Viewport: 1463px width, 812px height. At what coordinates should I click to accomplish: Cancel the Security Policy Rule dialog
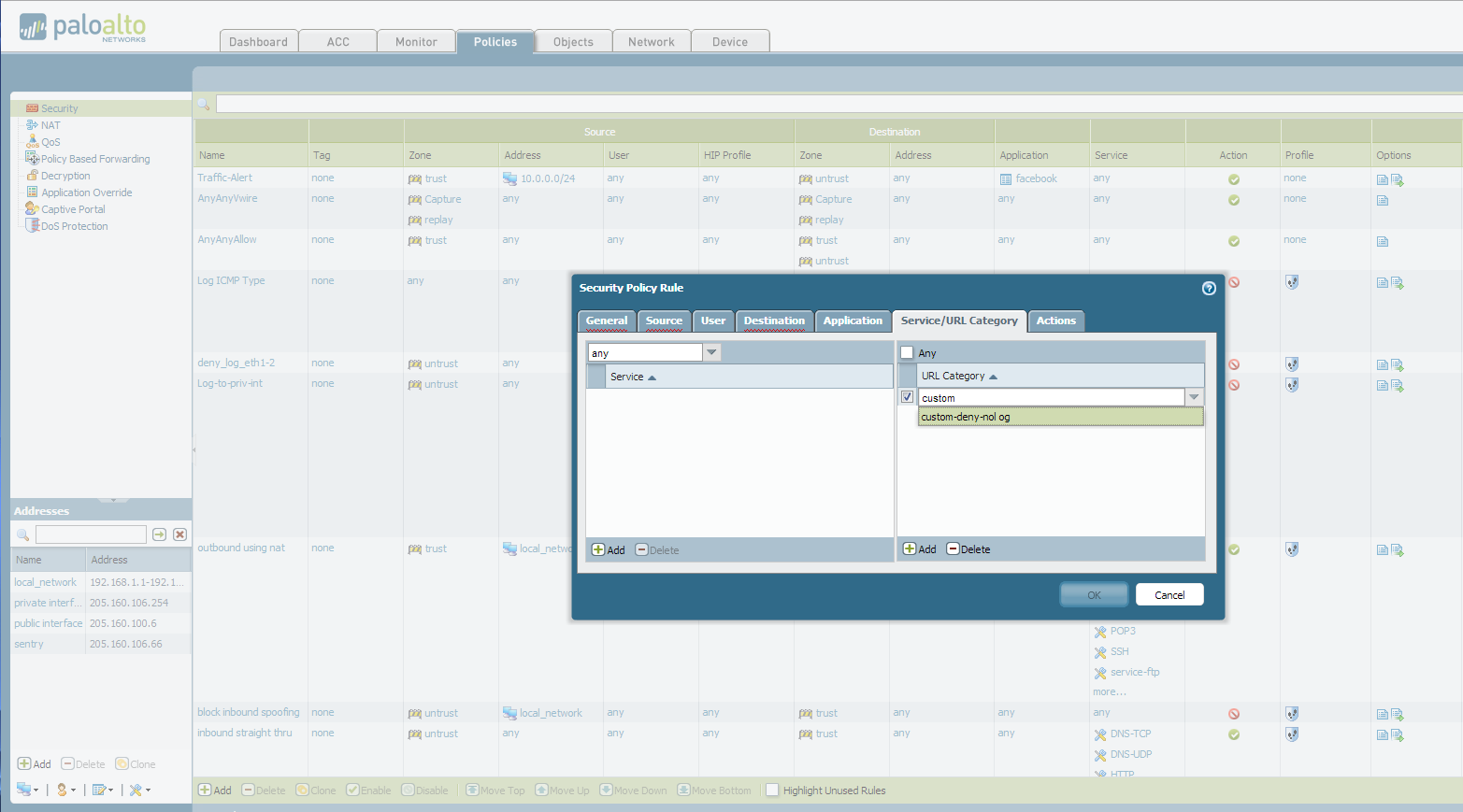(1169, 594)
